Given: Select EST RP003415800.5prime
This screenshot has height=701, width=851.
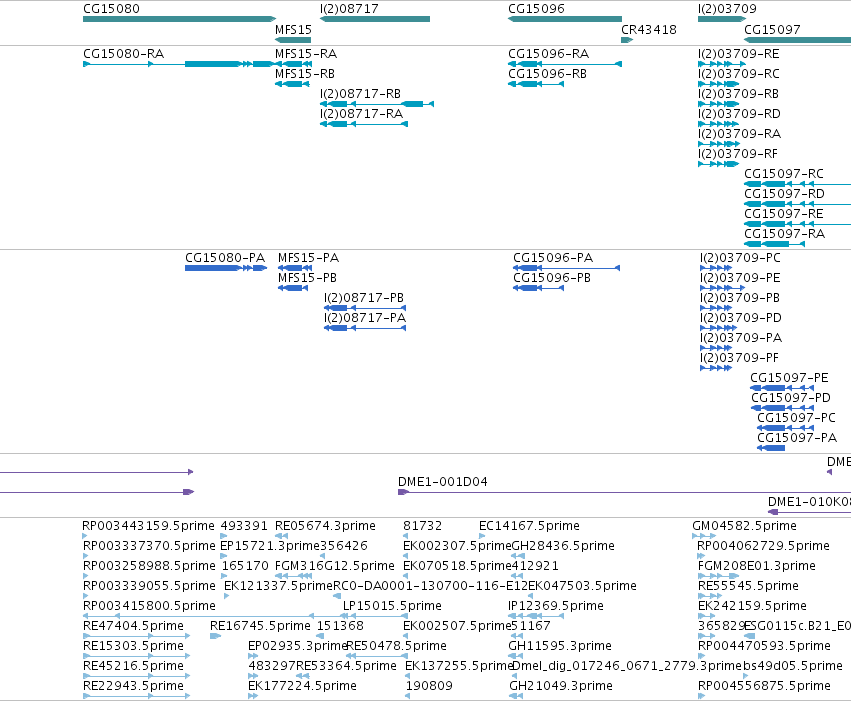Looking at the screenshot, I should 149,606.
